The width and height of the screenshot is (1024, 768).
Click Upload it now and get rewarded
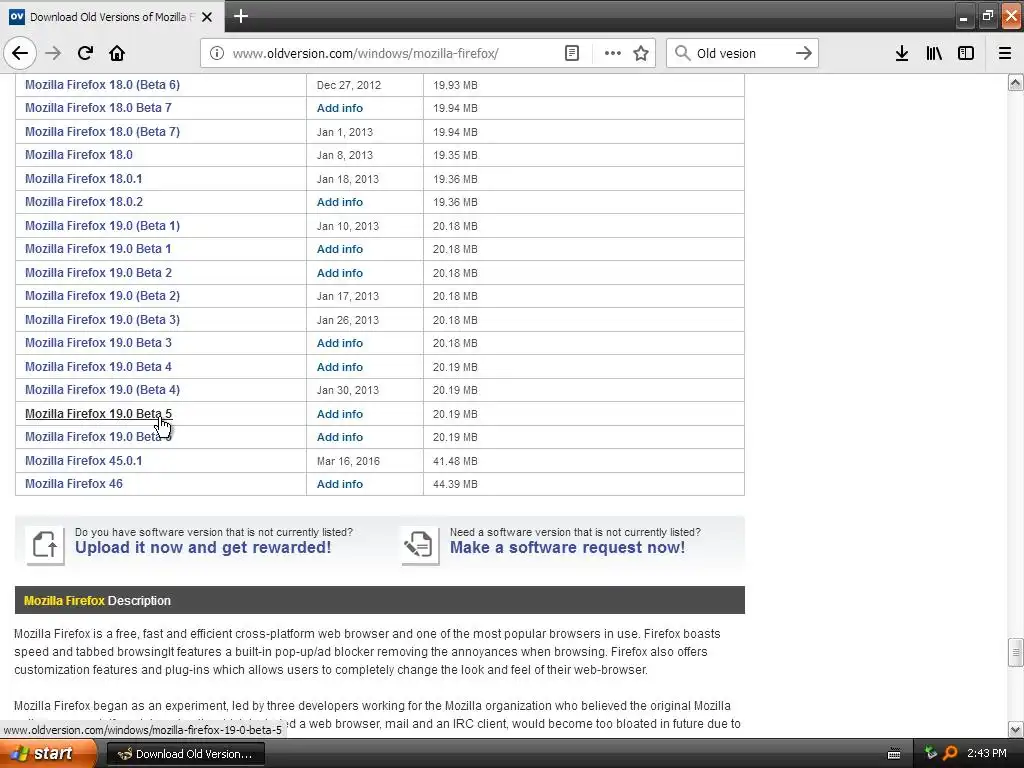[x=203, y=547]
